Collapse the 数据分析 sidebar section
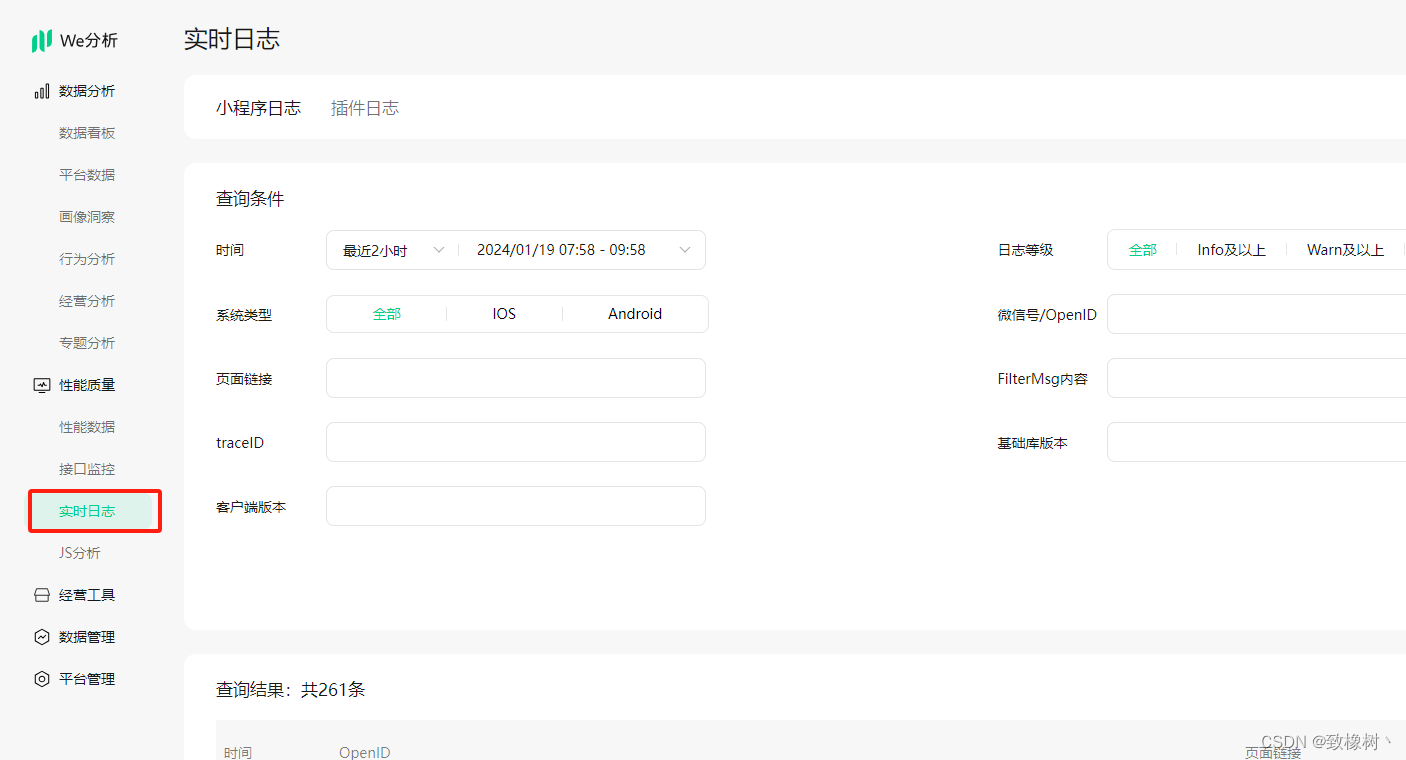 click(87, 91)
